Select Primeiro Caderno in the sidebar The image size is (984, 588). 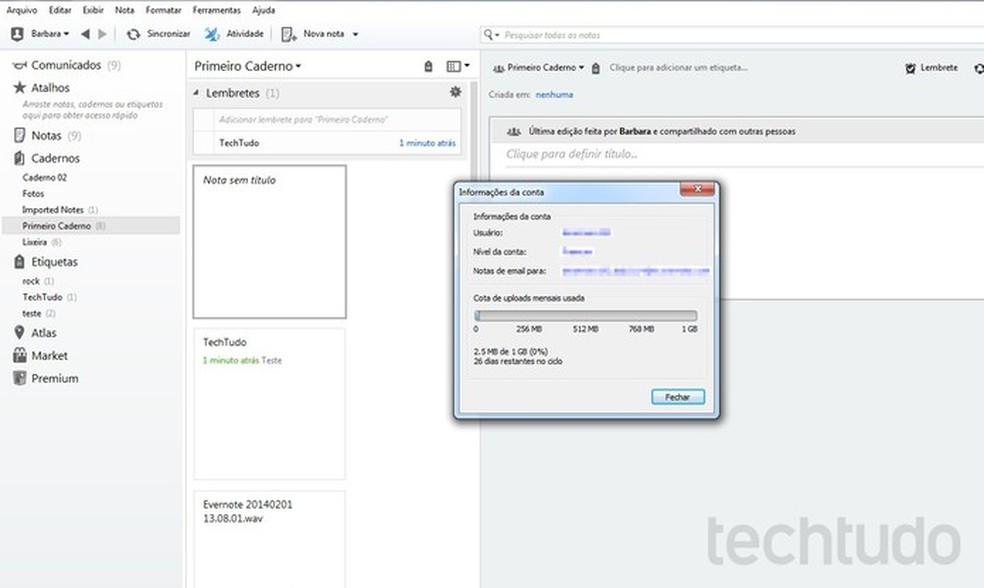[91, 226]
